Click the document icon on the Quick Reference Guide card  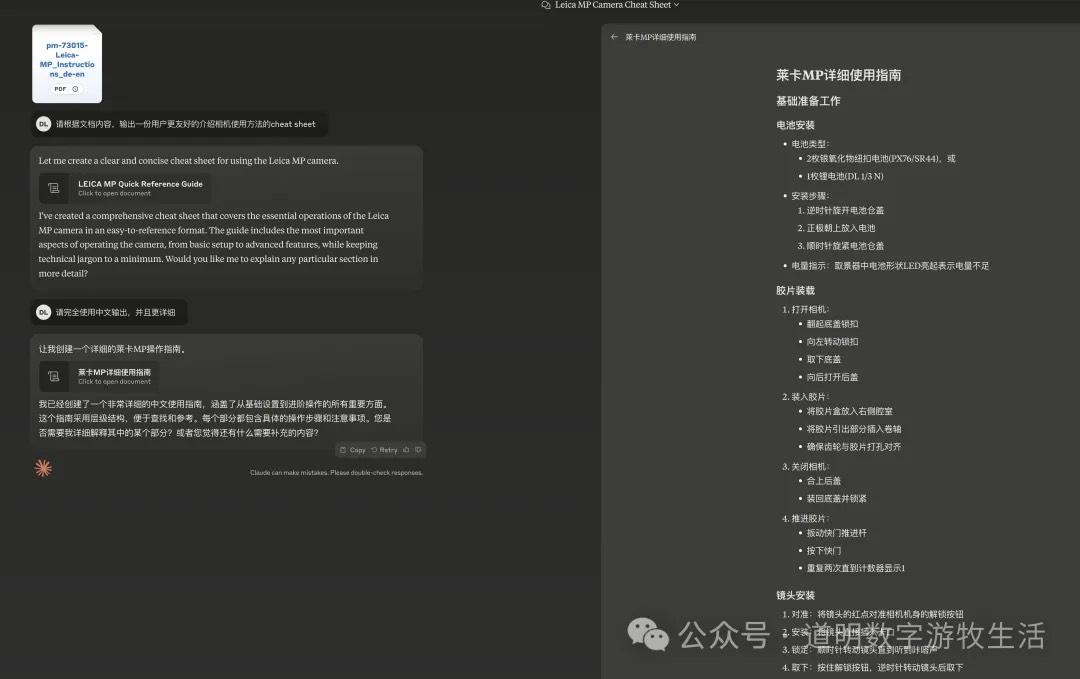[54, 188]
